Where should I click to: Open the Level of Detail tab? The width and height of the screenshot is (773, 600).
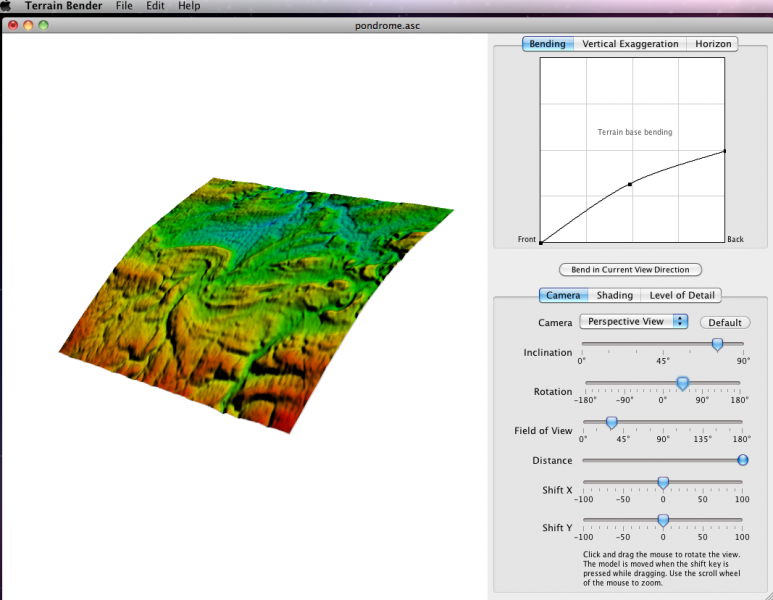pos(685,295)
